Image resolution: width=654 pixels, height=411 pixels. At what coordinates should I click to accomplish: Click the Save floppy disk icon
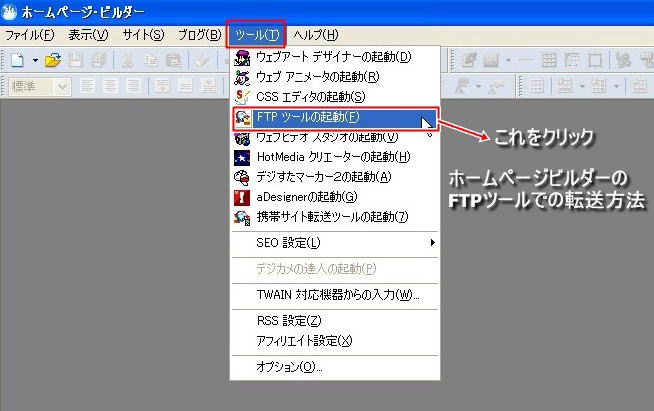pyautogui.click(x=74, y=61)
